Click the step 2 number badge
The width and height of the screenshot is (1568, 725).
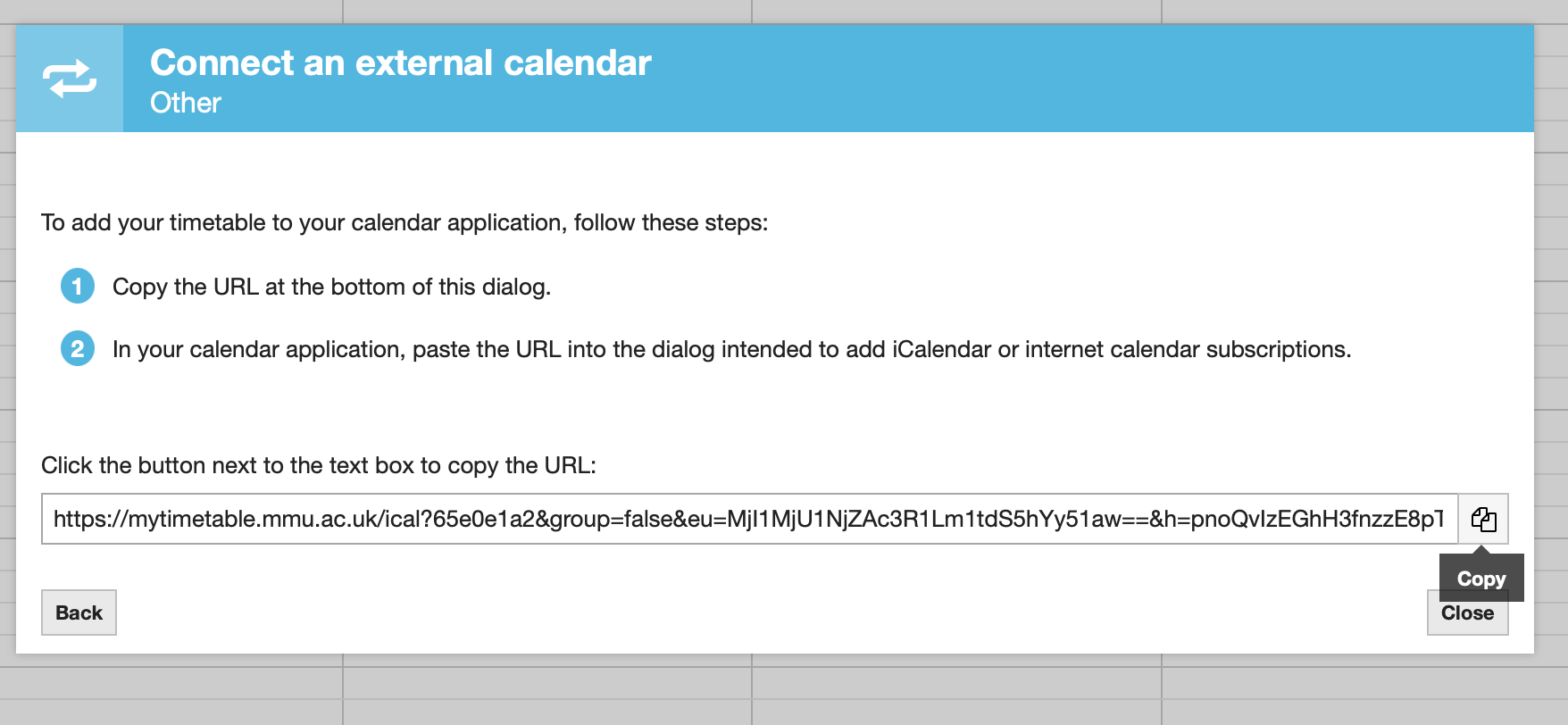pos(78,348)
